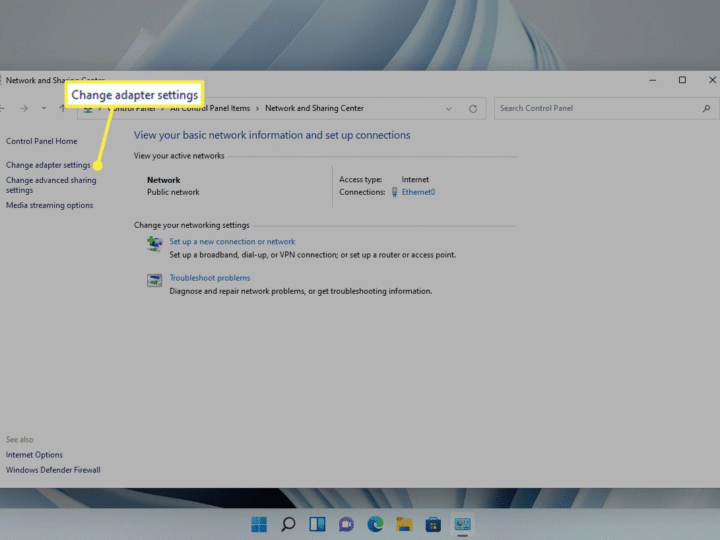720x540 pixels.
Task: Launch the Chat app from the taskbar
Action: (346, 524)
